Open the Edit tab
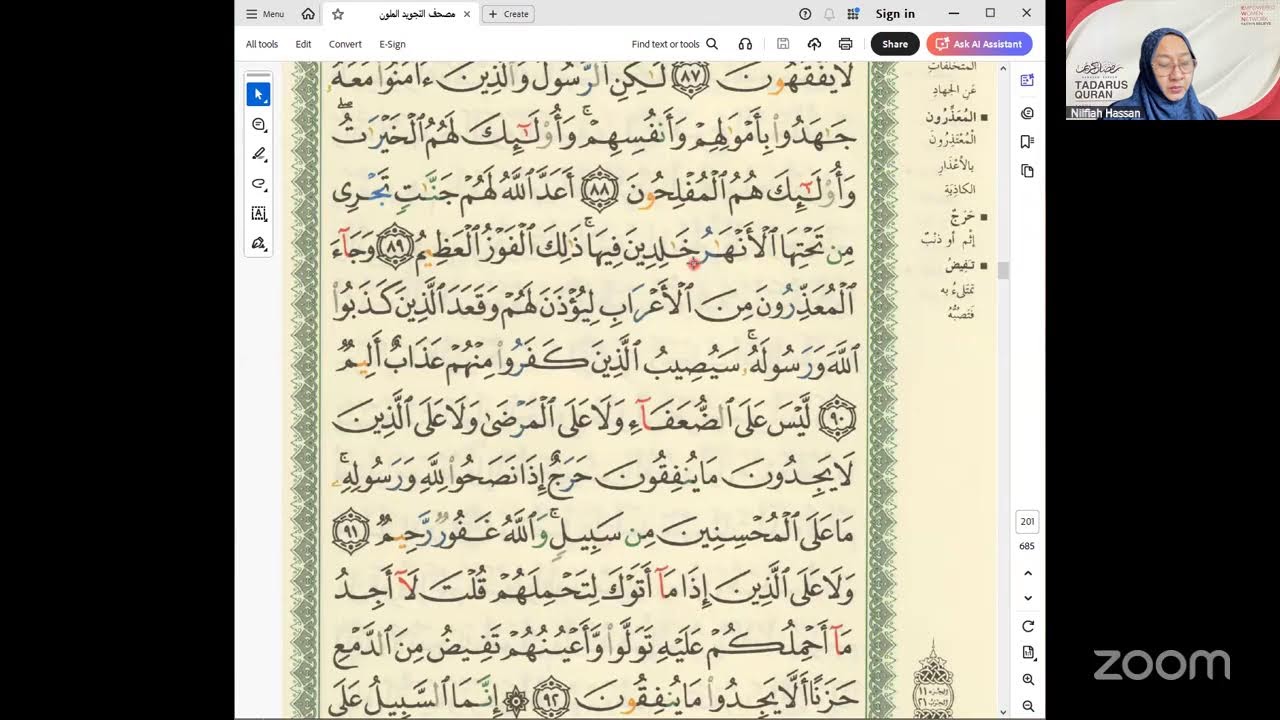Viewport: 1280px width, 720px height. click(303, 44)
